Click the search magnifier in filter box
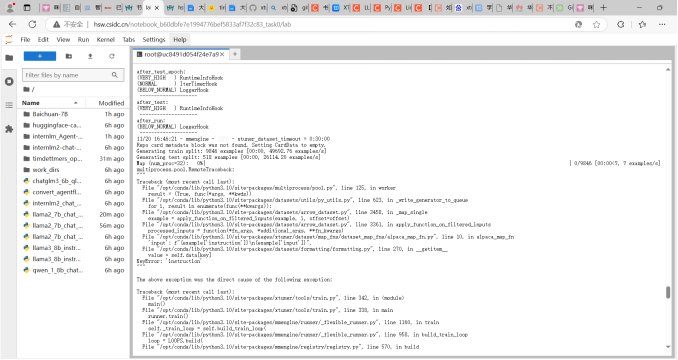The image size is (678, 360). 115,75
